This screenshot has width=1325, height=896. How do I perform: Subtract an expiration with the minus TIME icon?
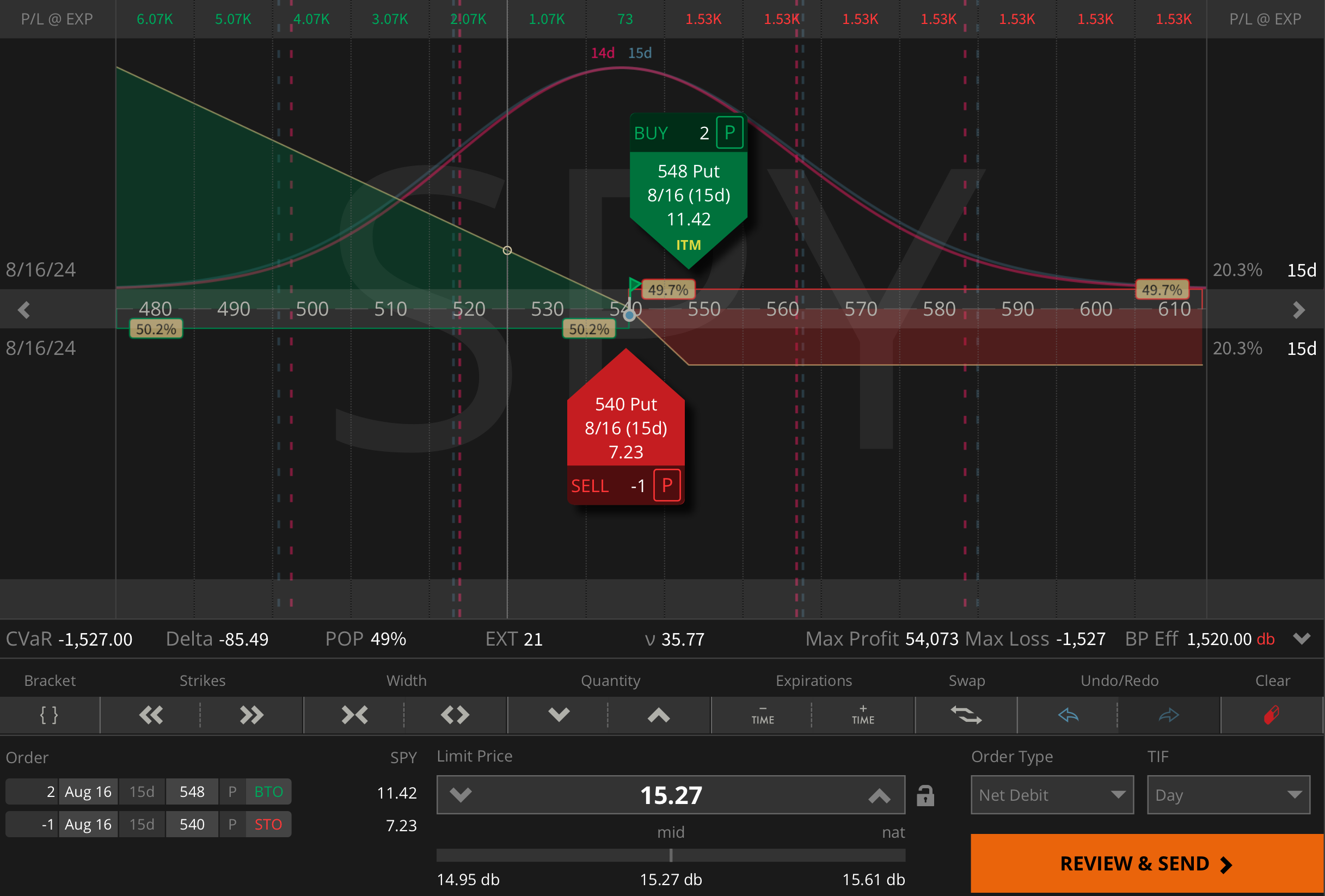point(762,715)
